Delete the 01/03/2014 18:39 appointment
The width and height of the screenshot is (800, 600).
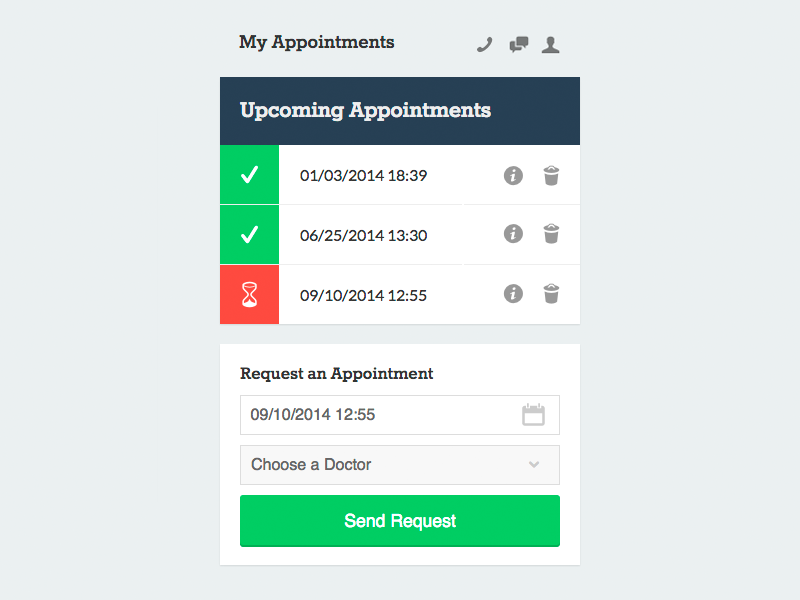pos(551,176)
